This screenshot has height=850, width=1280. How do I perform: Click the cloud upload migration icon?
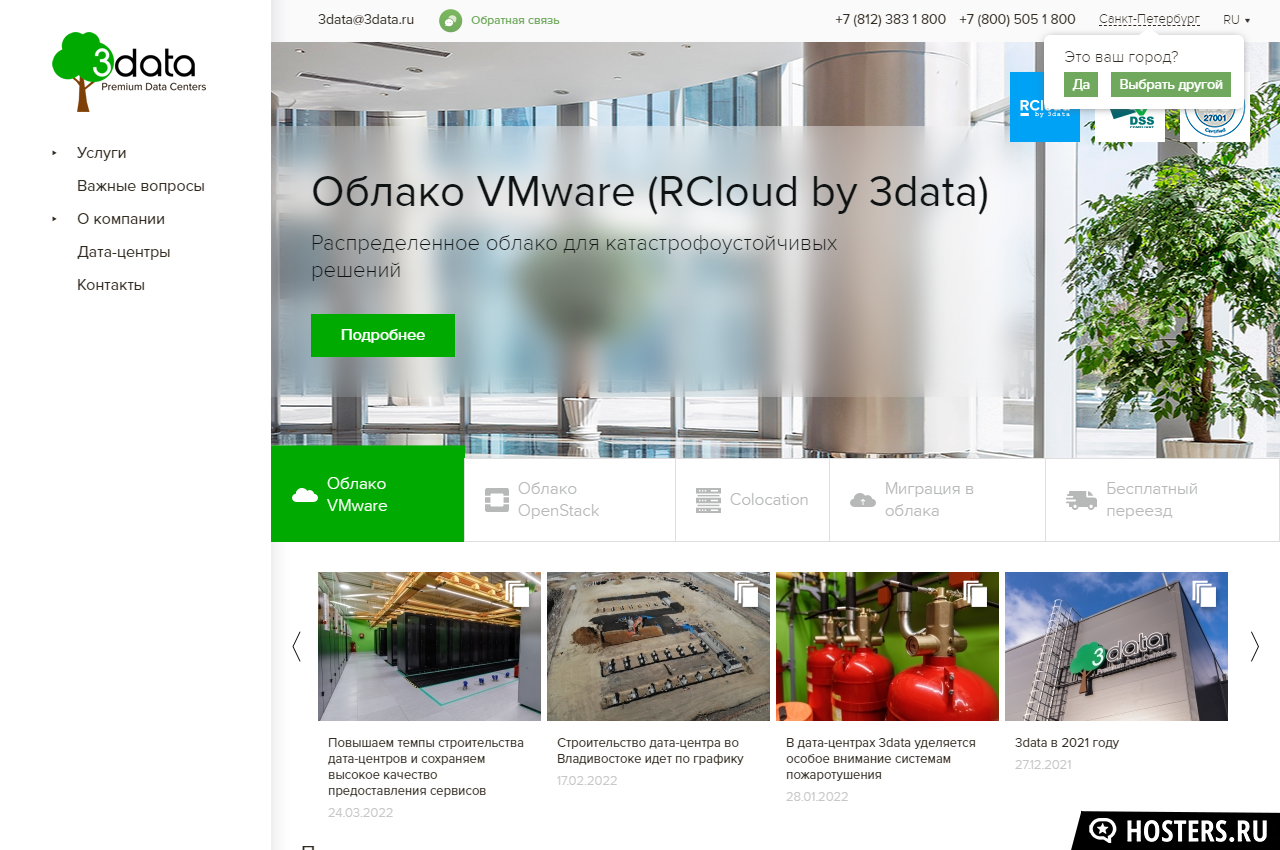[863, 499]
